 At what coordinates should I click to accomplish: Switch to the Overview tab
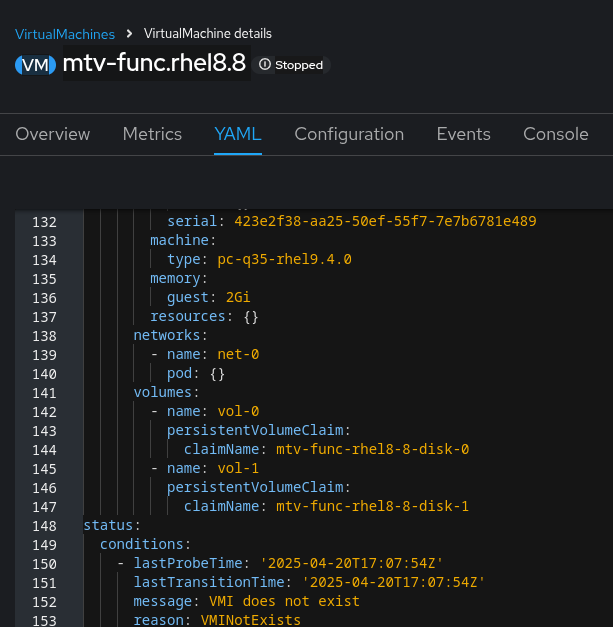[53, 134]
